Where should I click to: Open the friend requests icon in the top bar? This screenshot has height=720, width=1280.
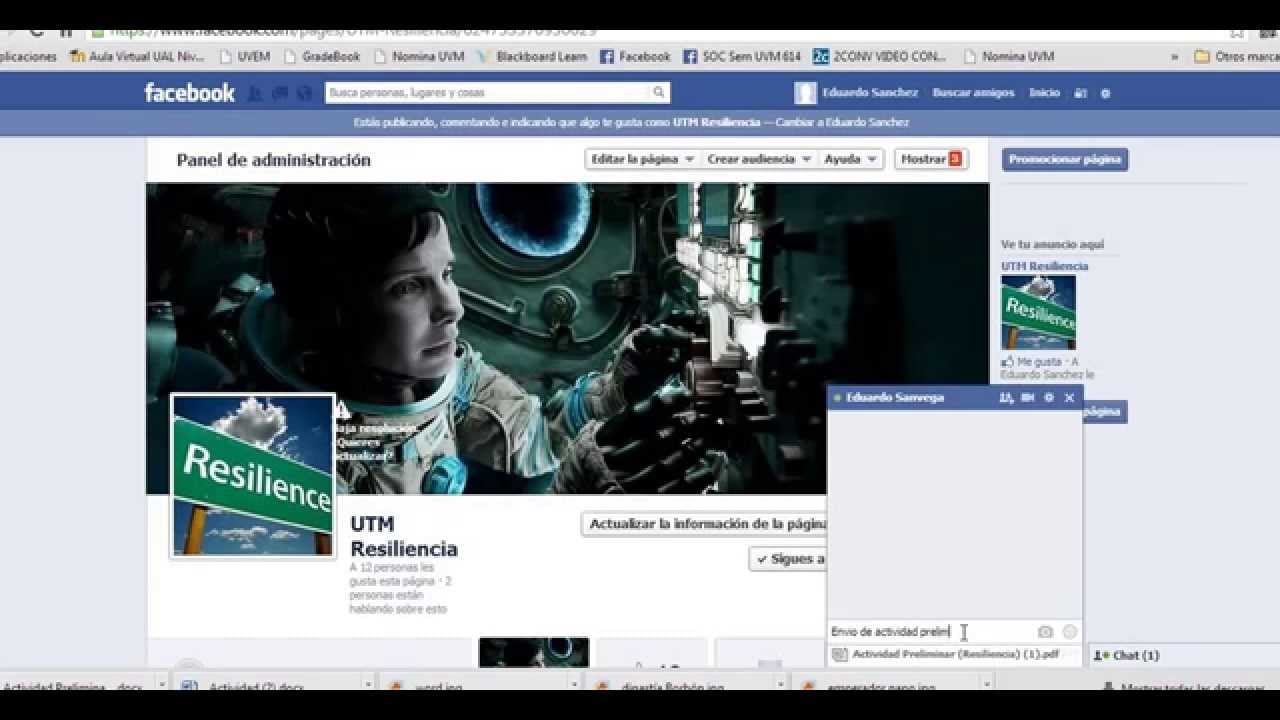pyautogui.click(x=255, y=93)
